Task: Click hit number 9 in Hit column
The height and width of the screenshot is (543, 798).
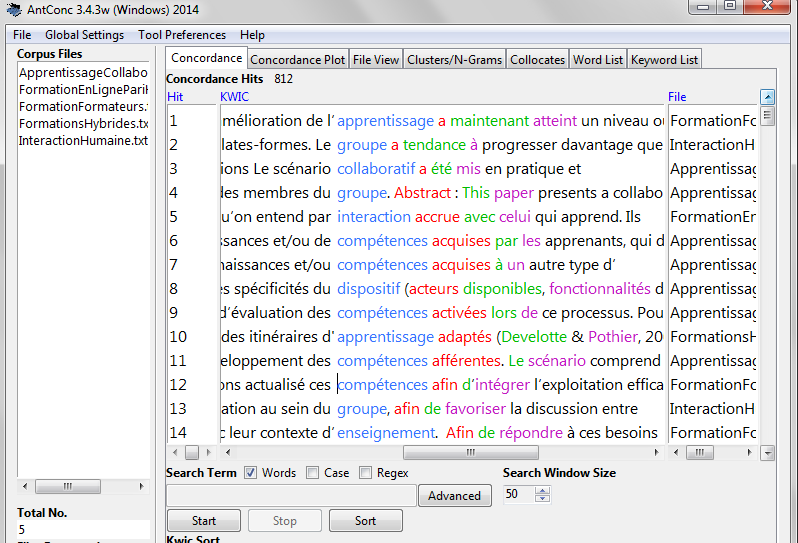Action: [x=174, y=313]
